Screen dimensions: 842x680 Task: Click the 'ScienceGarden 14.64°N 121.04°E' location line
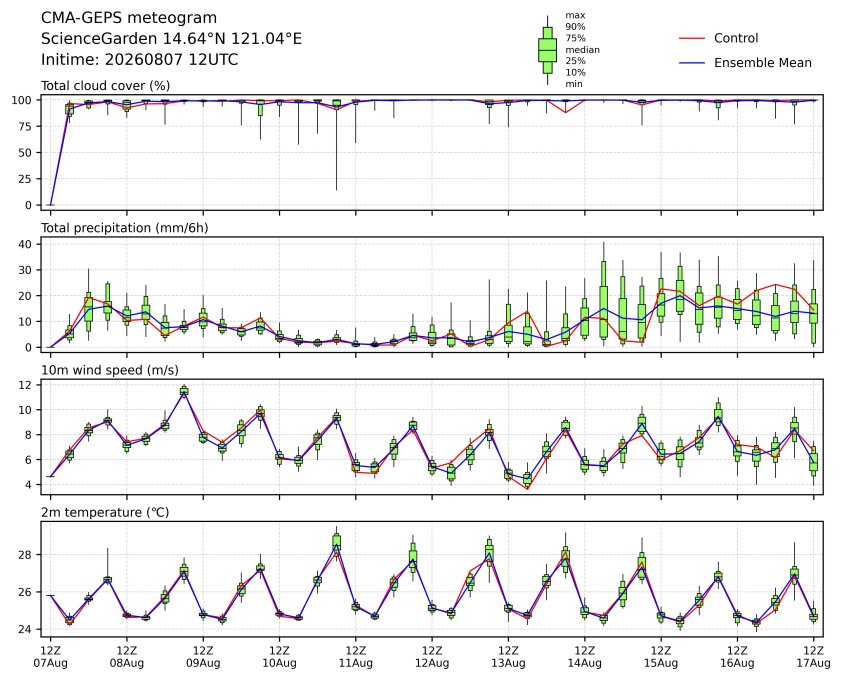[x=171, y=39]
